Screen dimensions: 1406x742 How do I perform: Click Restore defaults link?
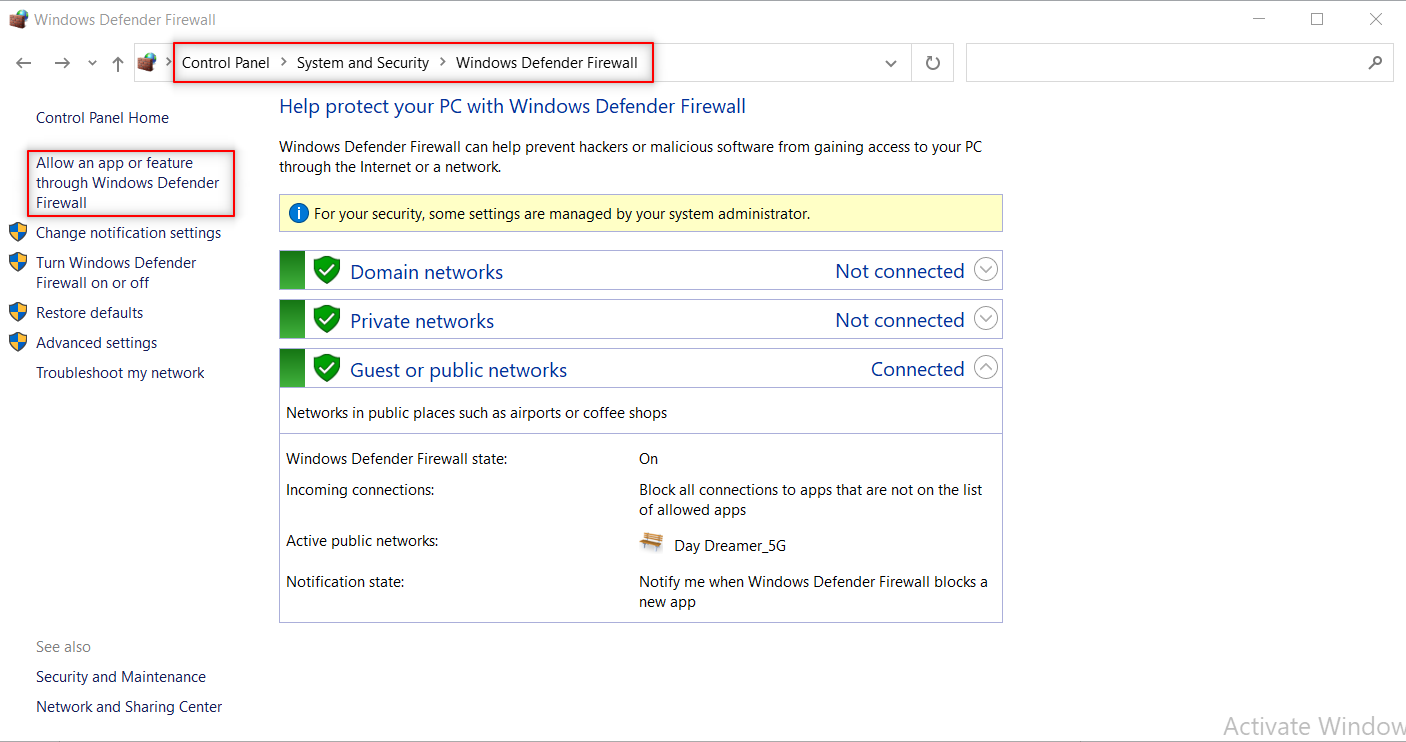tap(90, 312)
